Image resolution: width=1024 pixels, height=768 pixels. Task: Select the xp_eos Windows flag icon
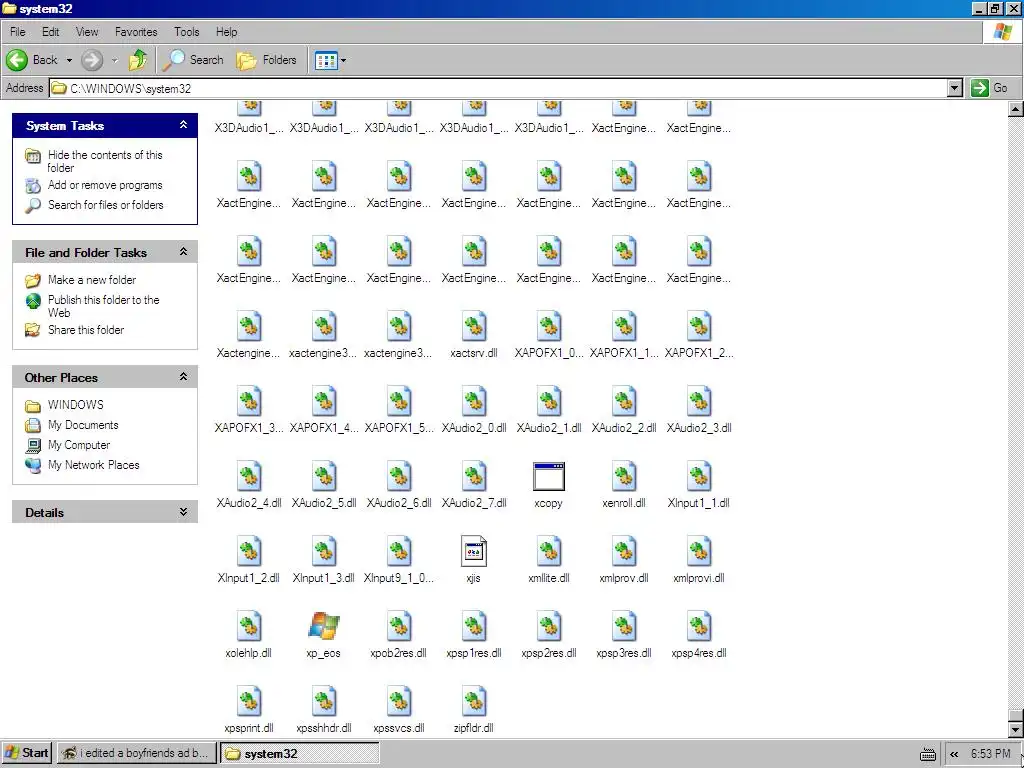(324, 626)
